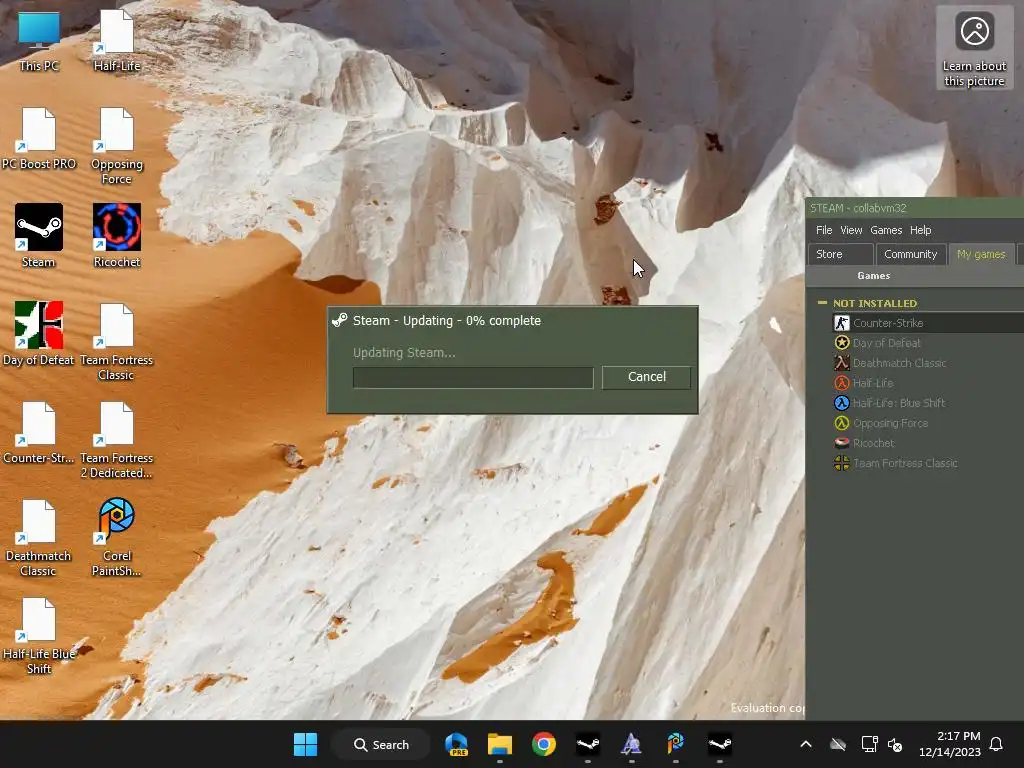Screen dimensions: 1024x768
Task: Open the PaintShop Pro taskbar icon
Action: [x=675, y=744]
